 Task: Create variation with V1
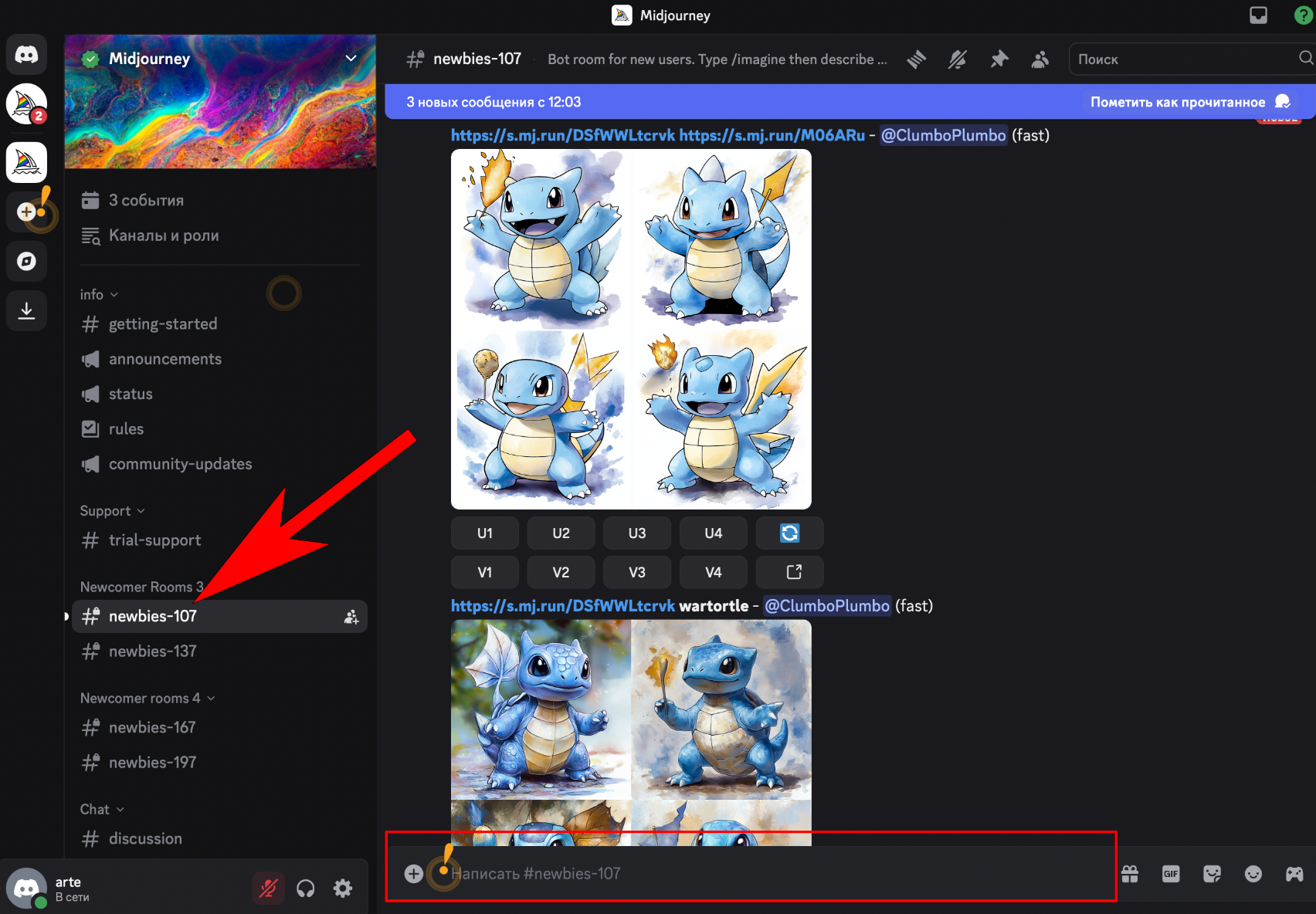(485, 573)
